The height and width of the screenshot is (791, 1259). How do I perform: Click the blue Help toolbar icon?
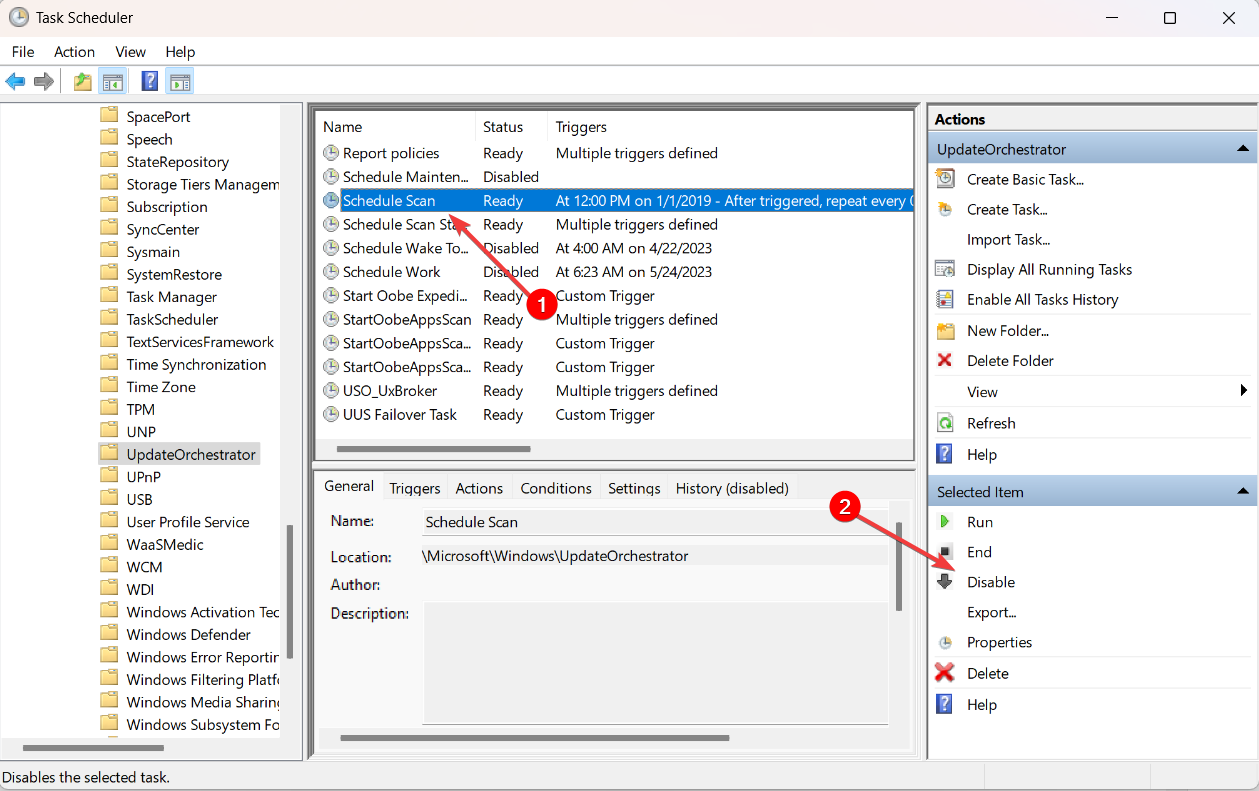tap(149, 82)
